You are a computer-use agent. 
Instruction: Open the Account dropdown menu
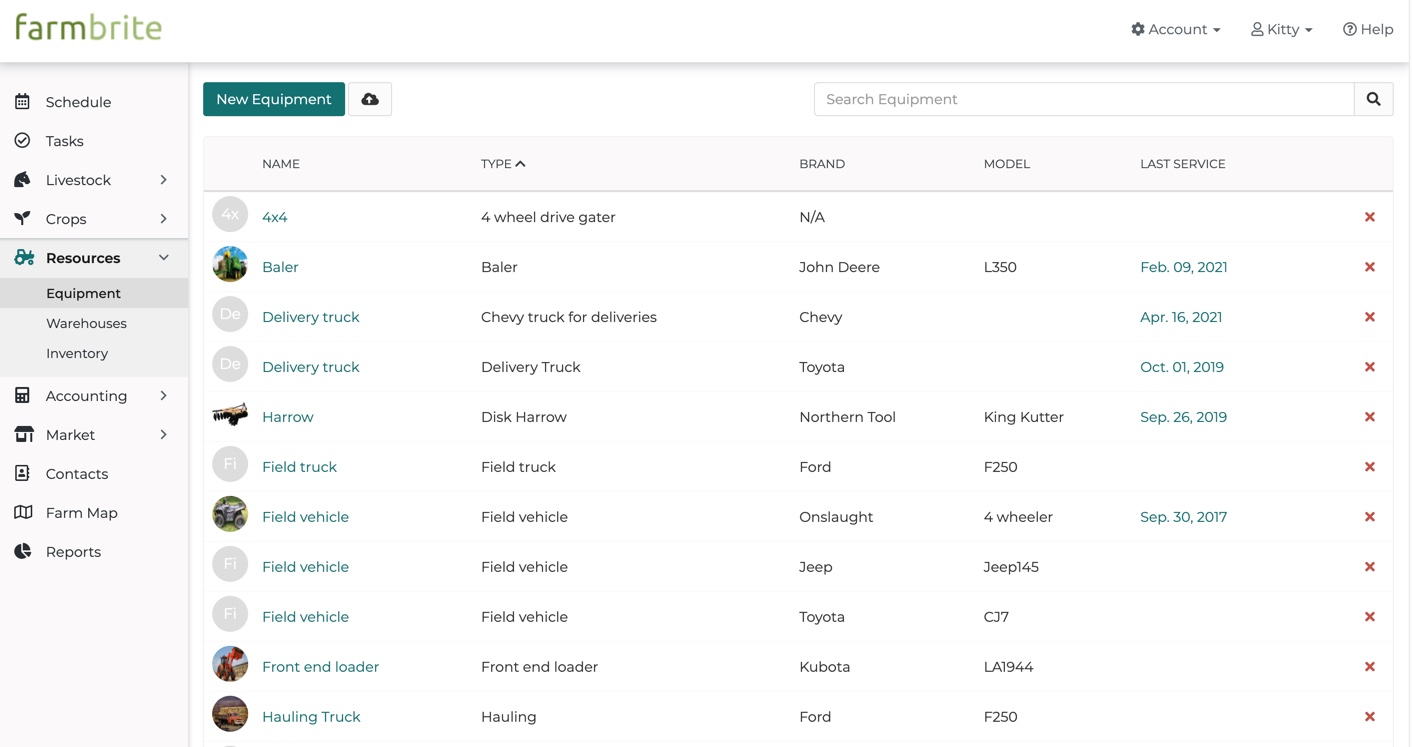click(1175, 30)
